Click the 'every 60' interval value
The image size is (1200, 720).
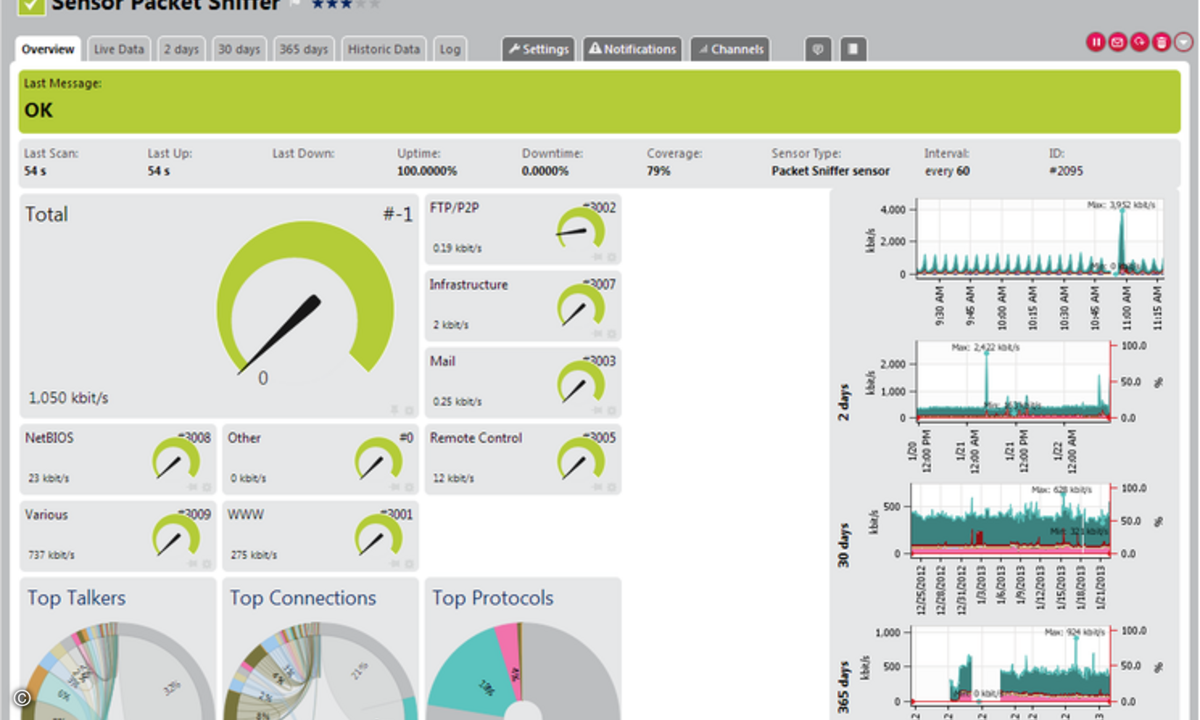(948, 171)
